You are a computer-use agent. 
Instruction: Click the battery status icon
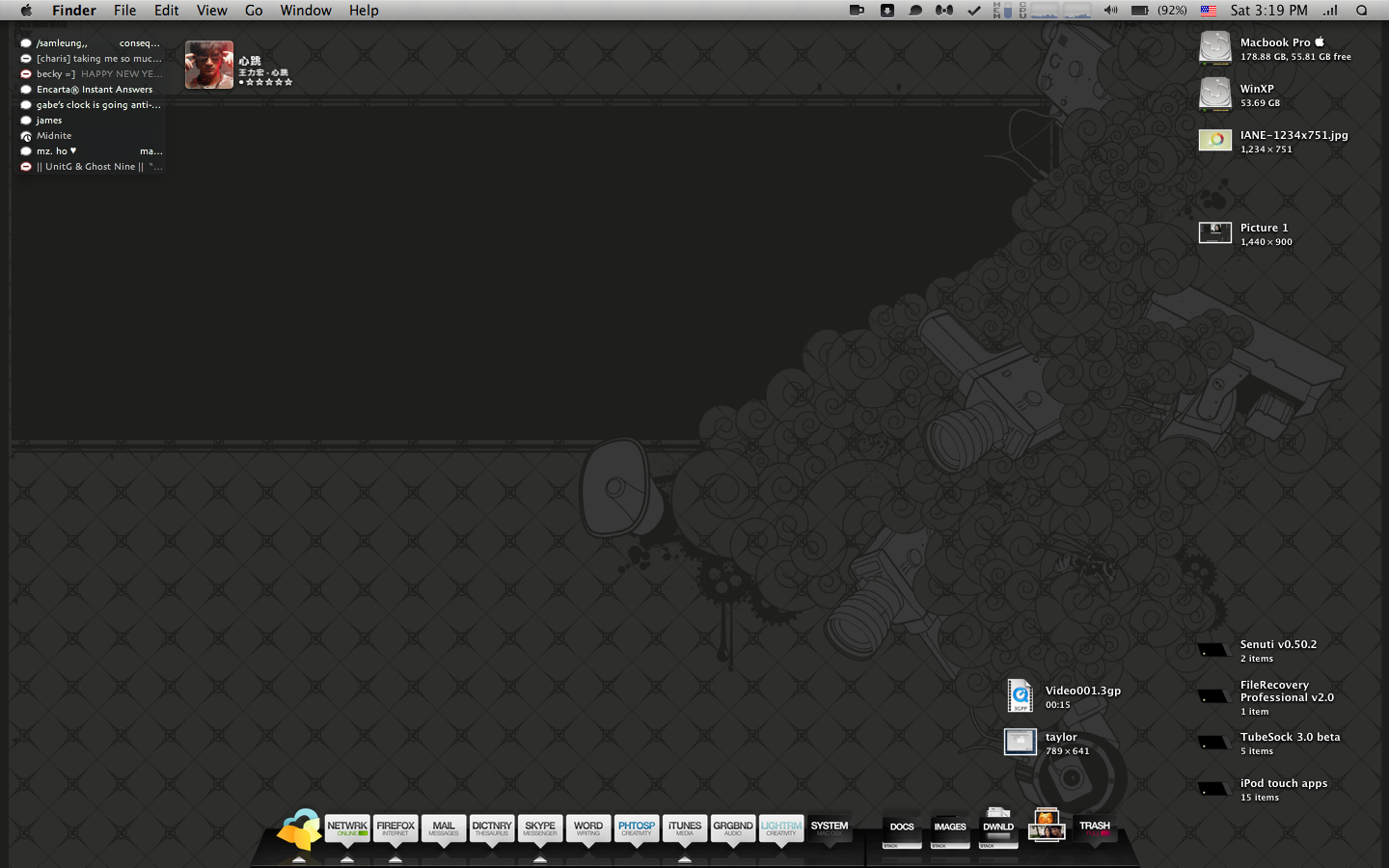tap(1140, 11)
